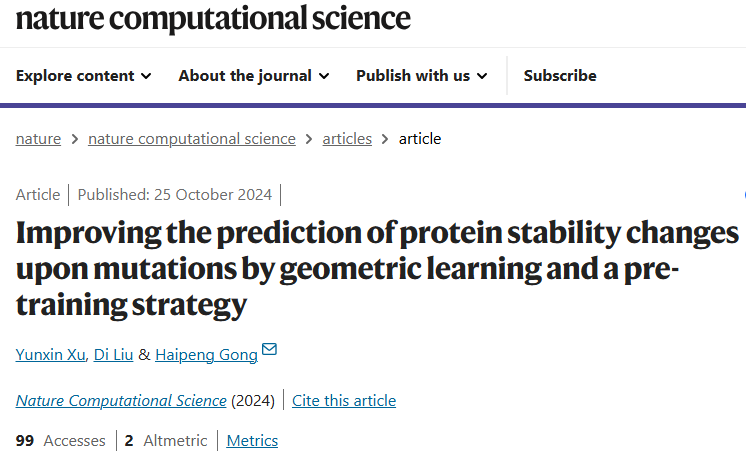Viewport: 746px width, 462px height.
Task: Go to the nature breadcrumb link
Action: pyautogui.click(x=38, y=139)
